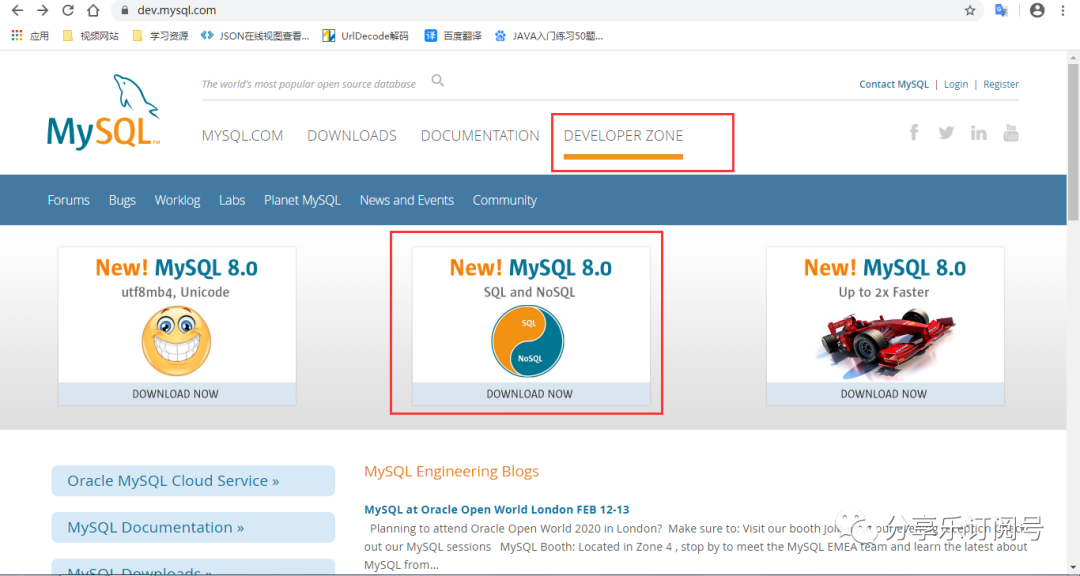Viewport: 1080px width, 576px height.
Task: Open the DOWNLOADS navigation tab
Action: (x=352, y=136)
